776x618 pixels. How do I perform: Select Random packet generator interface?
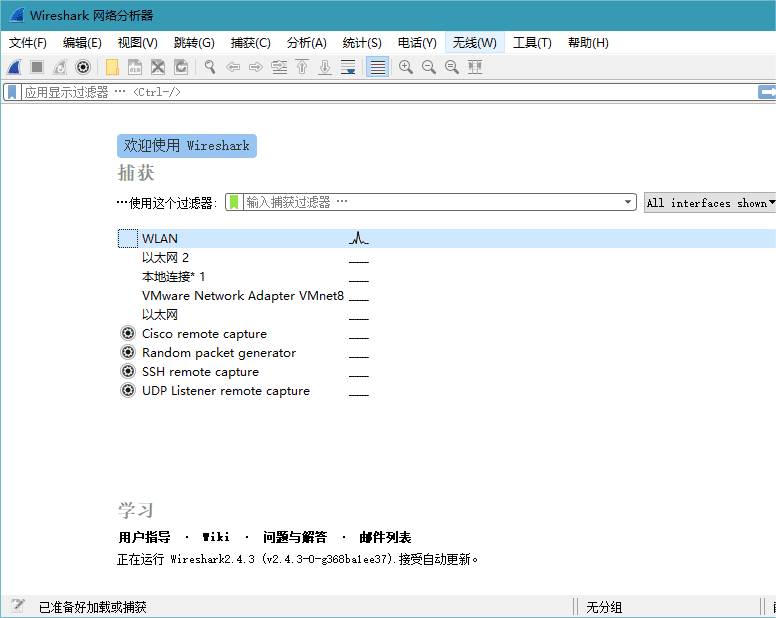pyautogui.click(x=219, y=352)
